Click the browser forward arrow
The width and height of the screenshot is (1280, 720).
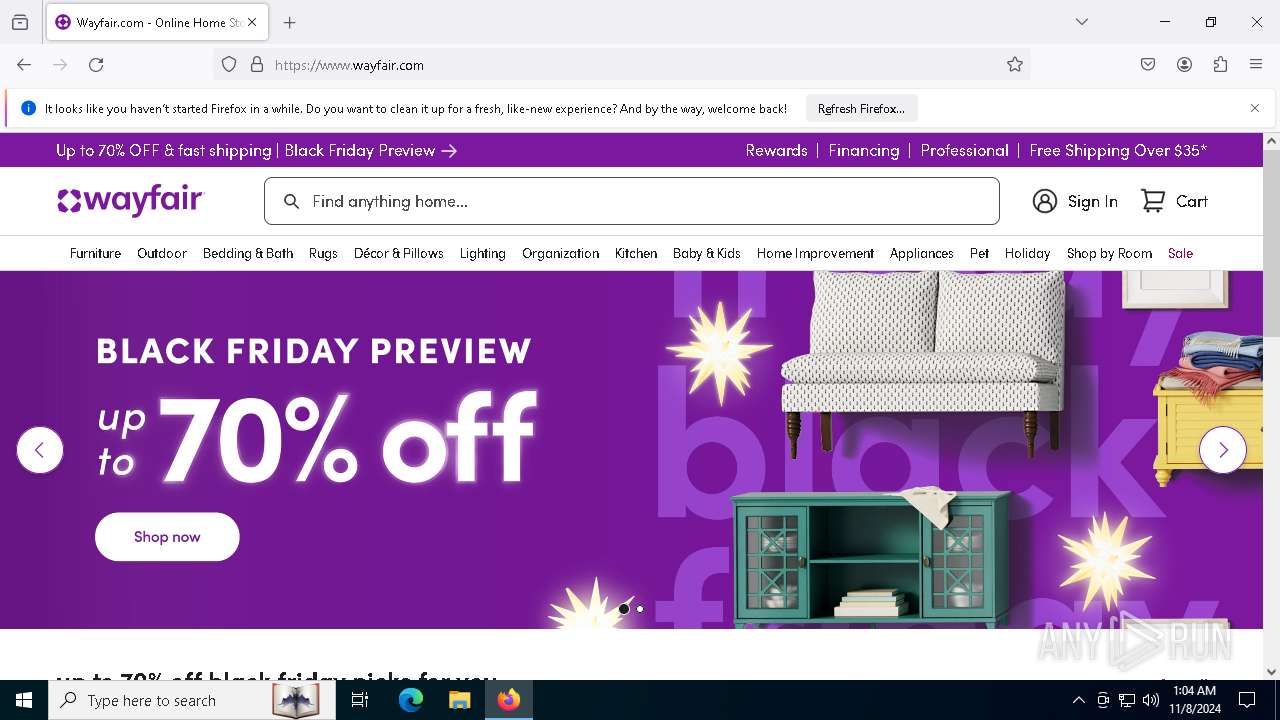click(60, 65)
